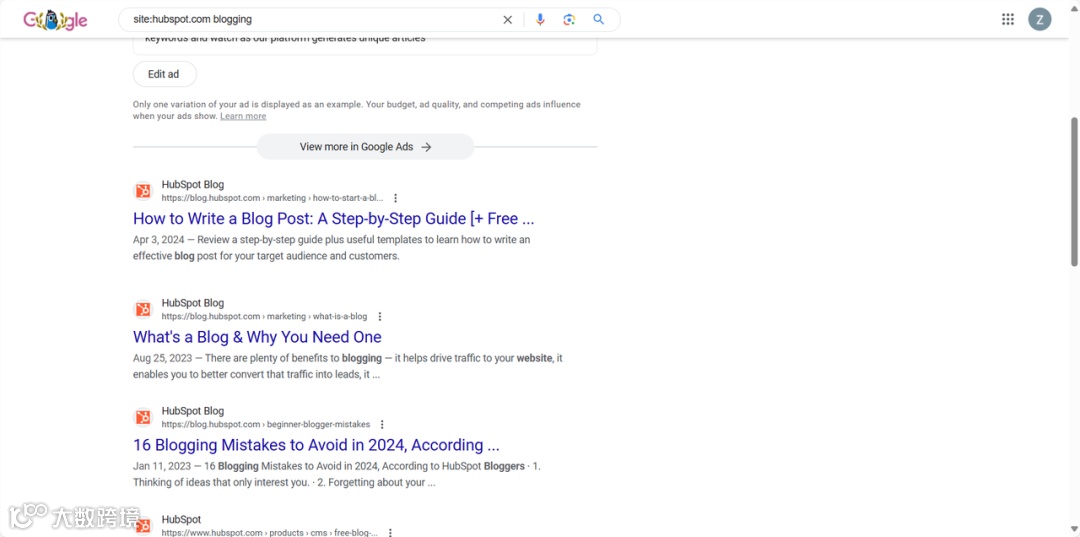This screenshot has height=537, width=1080.
Task: Click the Aug 25, 2023 snippet text
Action: [348, 366]
